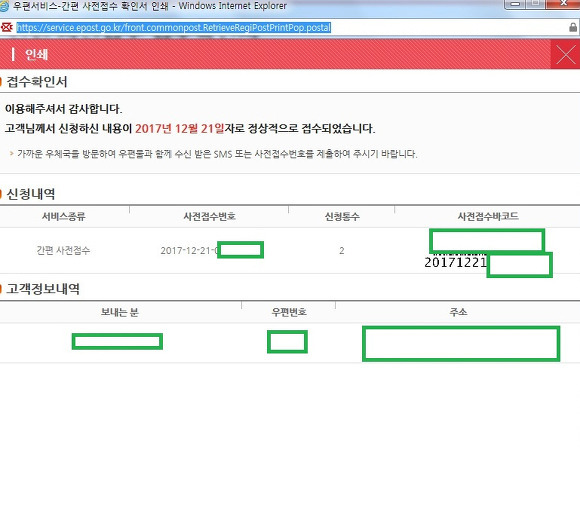Screen dimensions: 580x505
Task: Click the 신청통수 column header
Action: (342, 216)
